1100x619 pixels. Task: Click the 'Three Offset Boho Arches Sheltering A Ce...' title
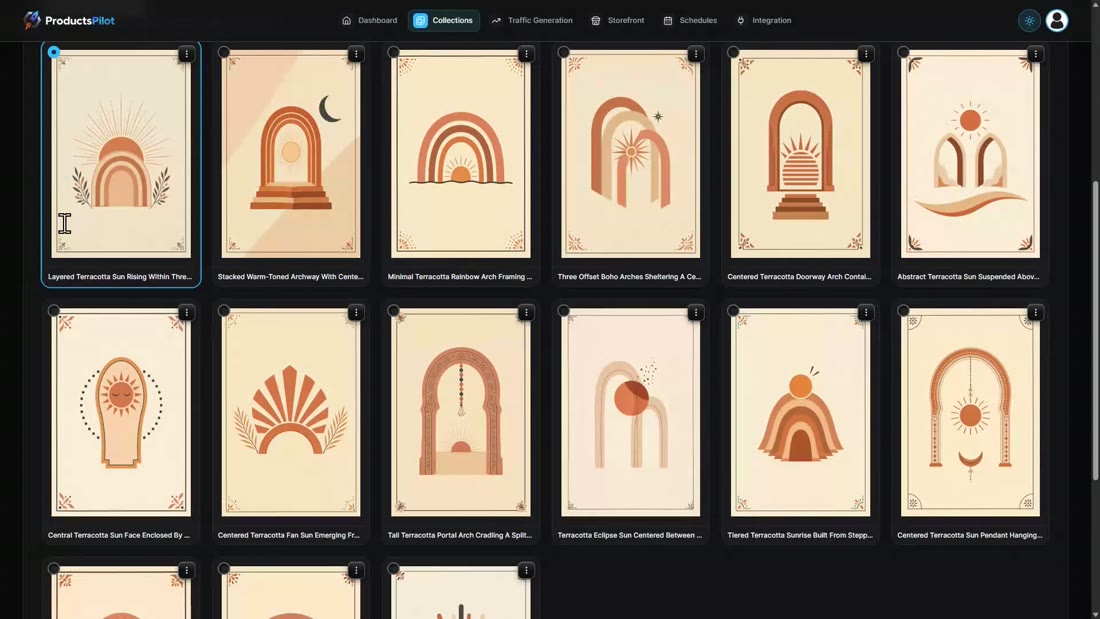click(x=629, y=277)
